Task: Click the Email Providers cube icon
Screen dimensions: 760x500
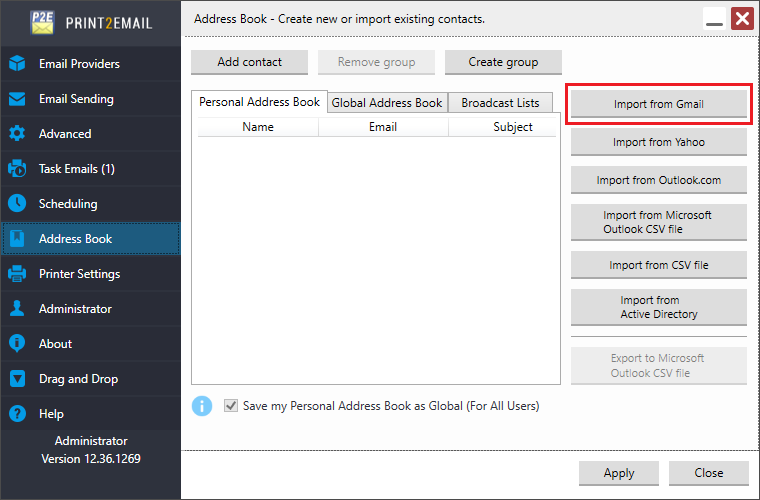Action: 17,64
